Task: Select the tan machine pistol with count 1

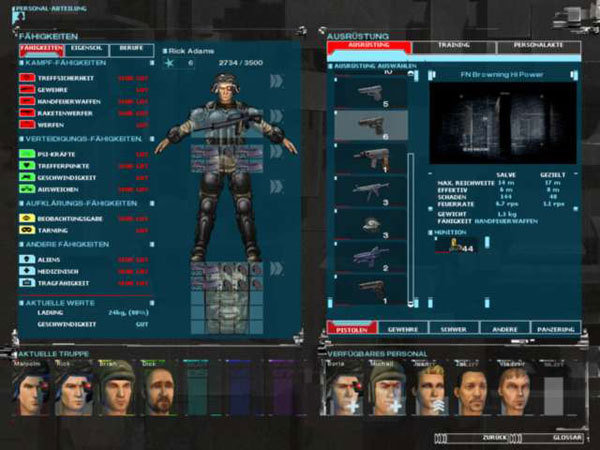Action: tap(370, 158)
